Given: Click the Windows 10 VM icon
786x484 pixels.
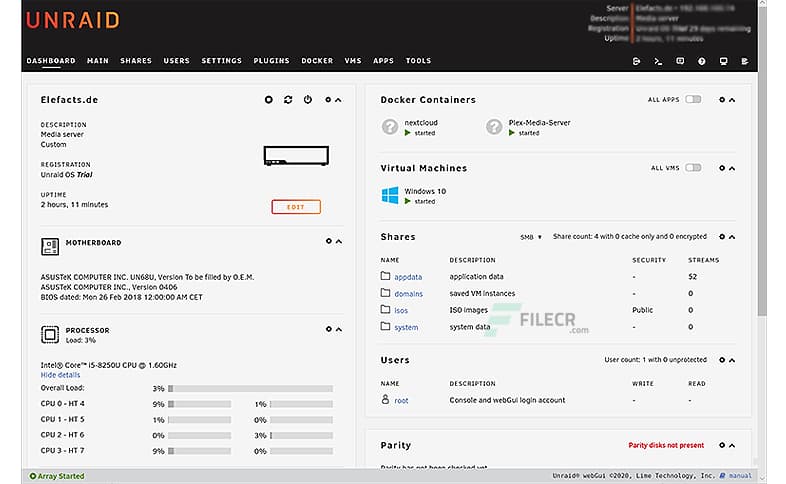Looking at the screenshot, I should tap(389, 195).
